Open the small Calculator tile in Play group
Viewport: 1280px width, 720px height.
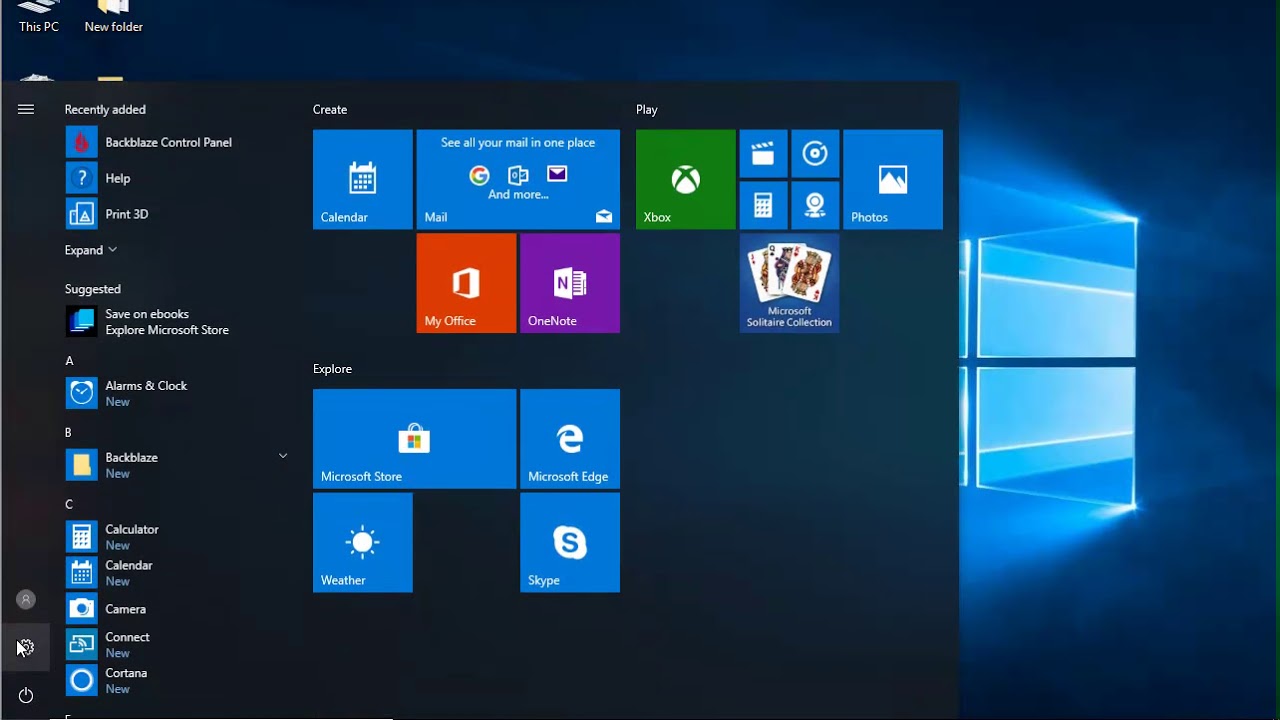[763, 206]
